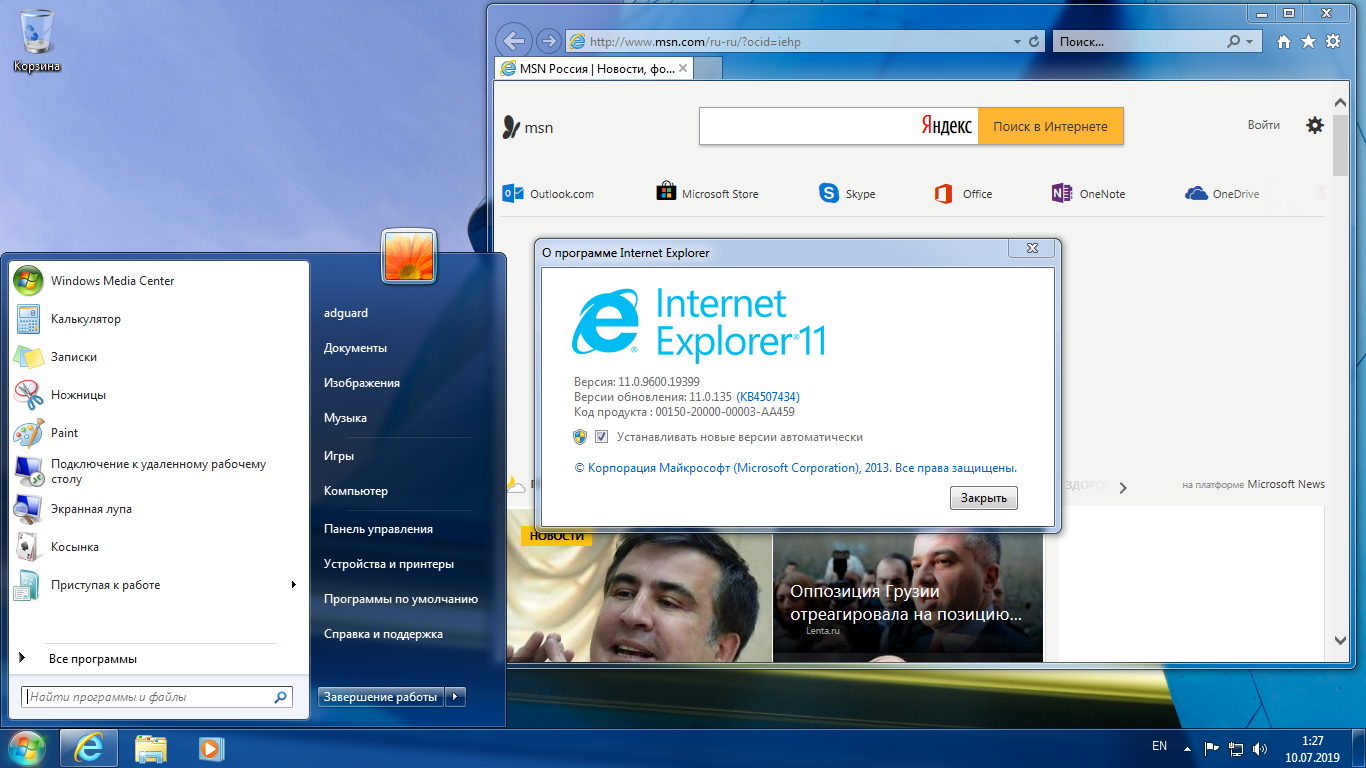Click the Microsoft Corporation copyright link
This screenshot has height=768, width=1366.
[795, 467]
